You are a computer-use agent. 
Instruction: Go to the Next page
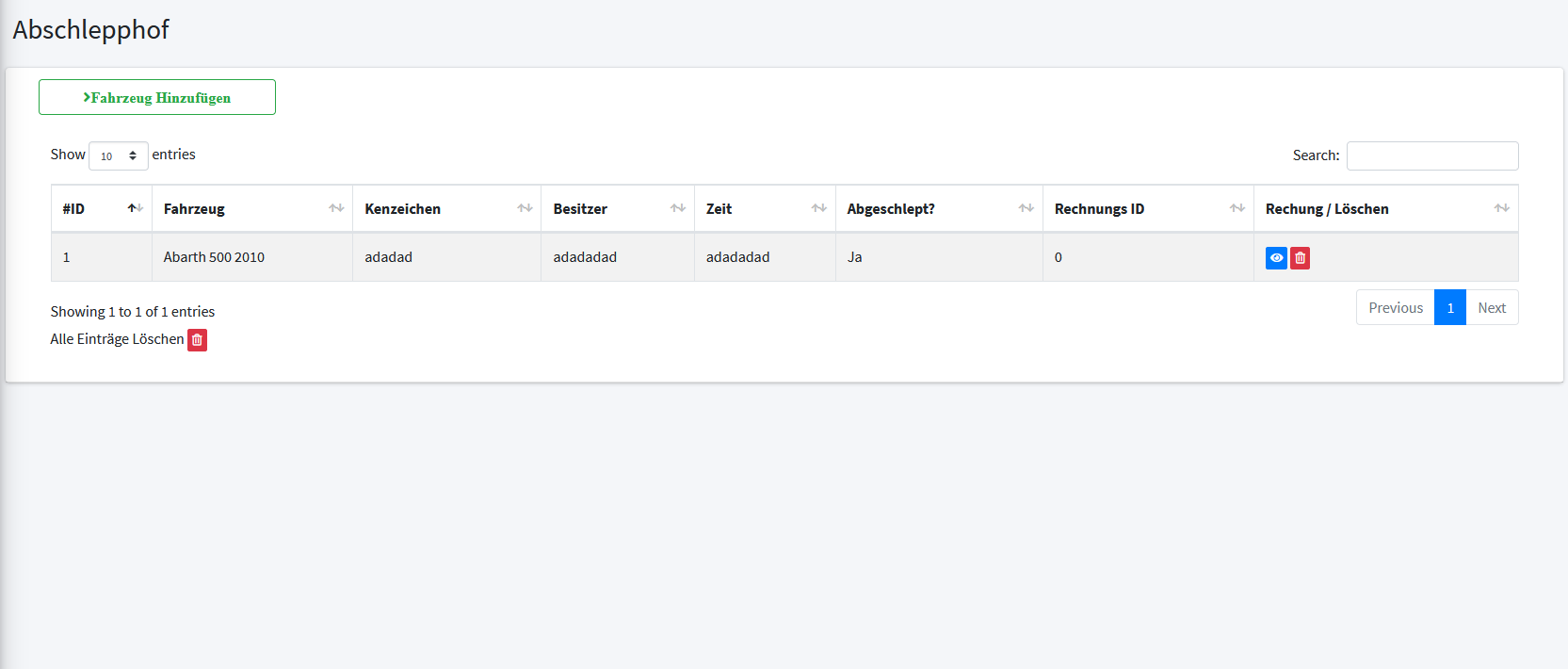(1491, 308)
